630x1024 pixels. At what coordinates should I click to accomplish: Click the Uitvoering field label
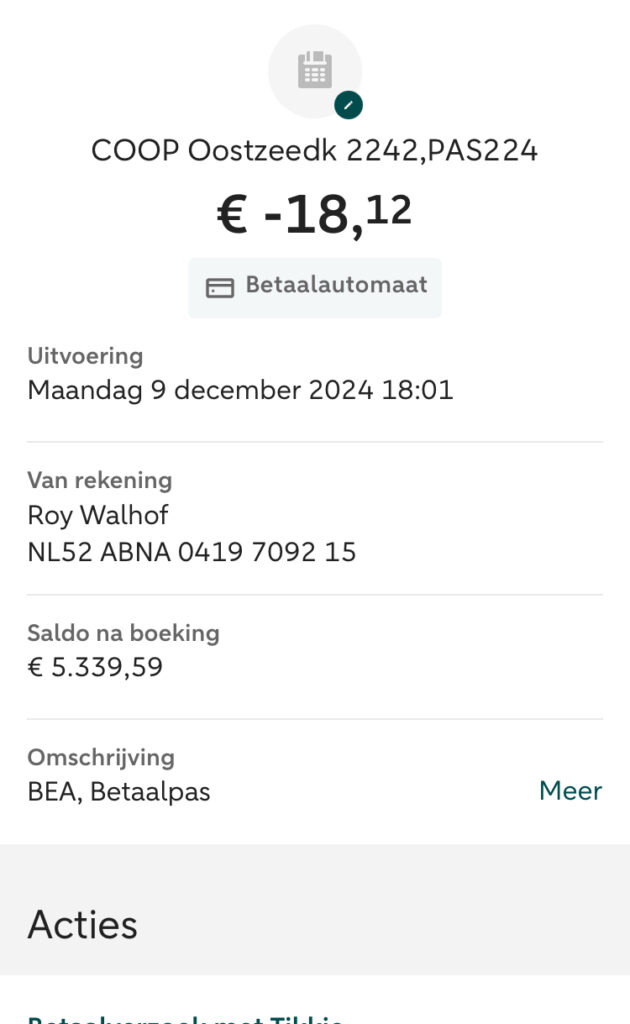coord(85,356)
